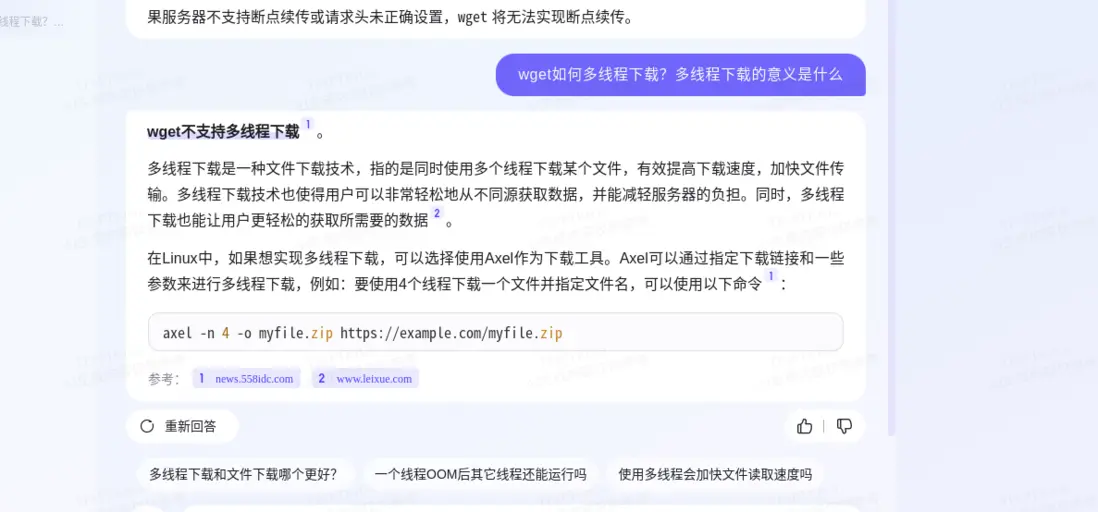
Task: Click the user question bubble about wget多线程下载
Action: click(681, 75)
